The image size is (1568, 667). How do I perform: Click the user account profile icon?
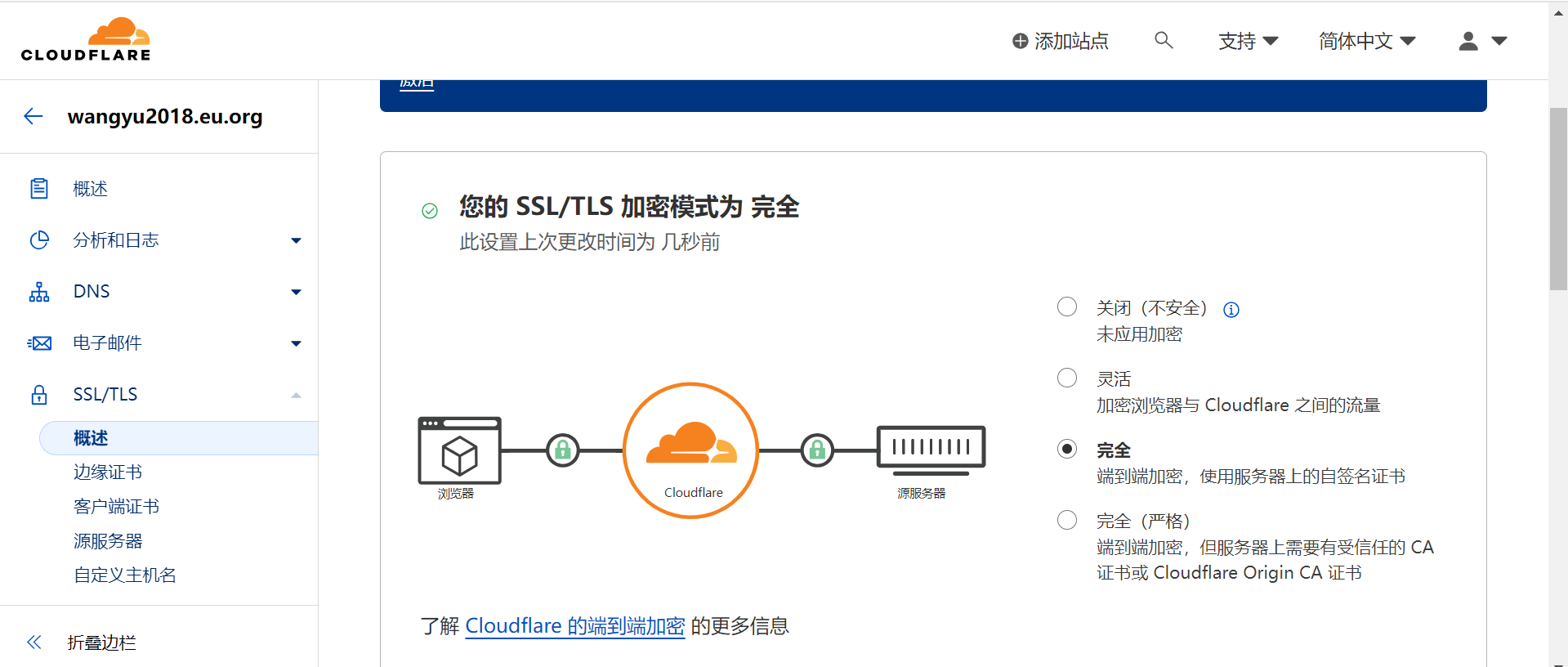[x=1468, y=41]
